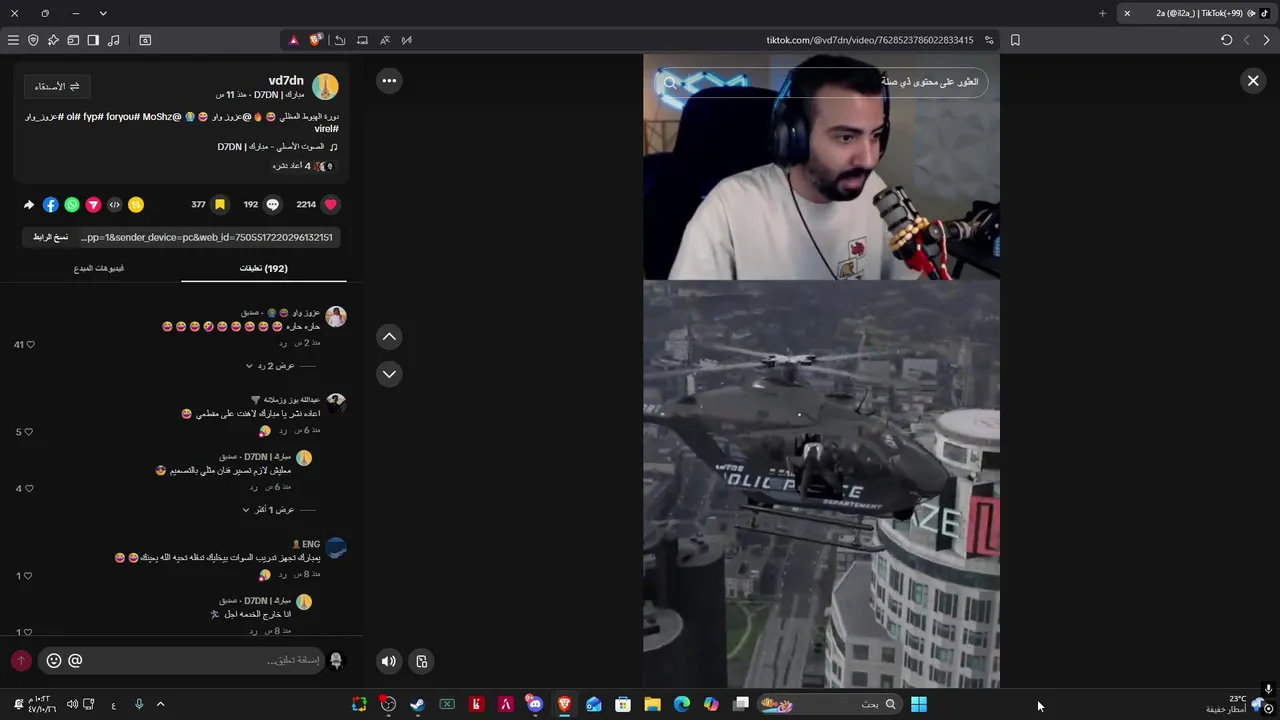The image size is (1280, 720).
Task: Reply to the حازه حازه comment
Action: point(283,343)
